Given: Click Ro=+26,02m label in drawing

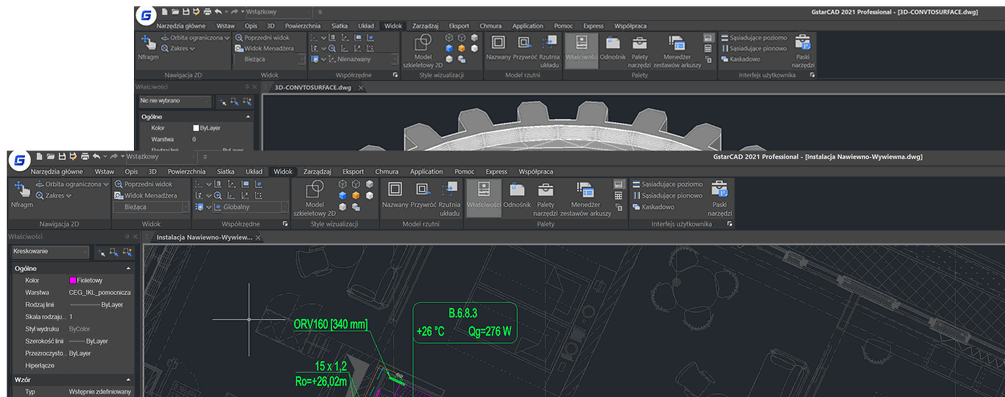Looking at the screenshot, I should 321,382.
